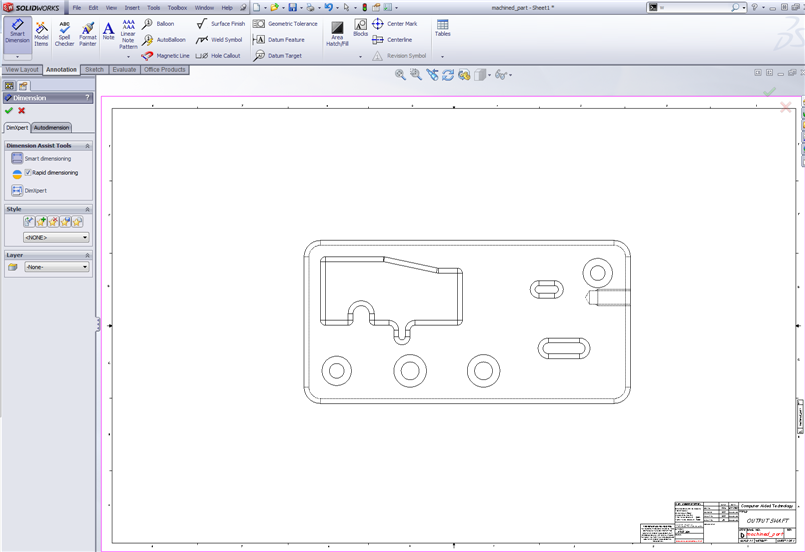Switch to the Evaluate tab
The width and height of the screenshot is (805, 552).
pos(124,70)
